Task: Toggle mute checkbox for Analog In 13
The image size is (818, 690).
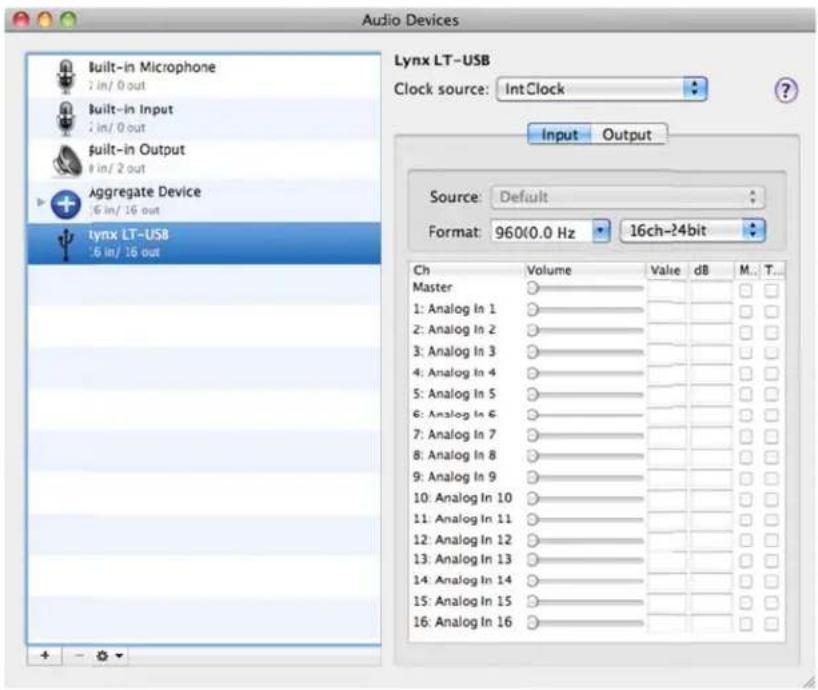Action: coord(746,561)
